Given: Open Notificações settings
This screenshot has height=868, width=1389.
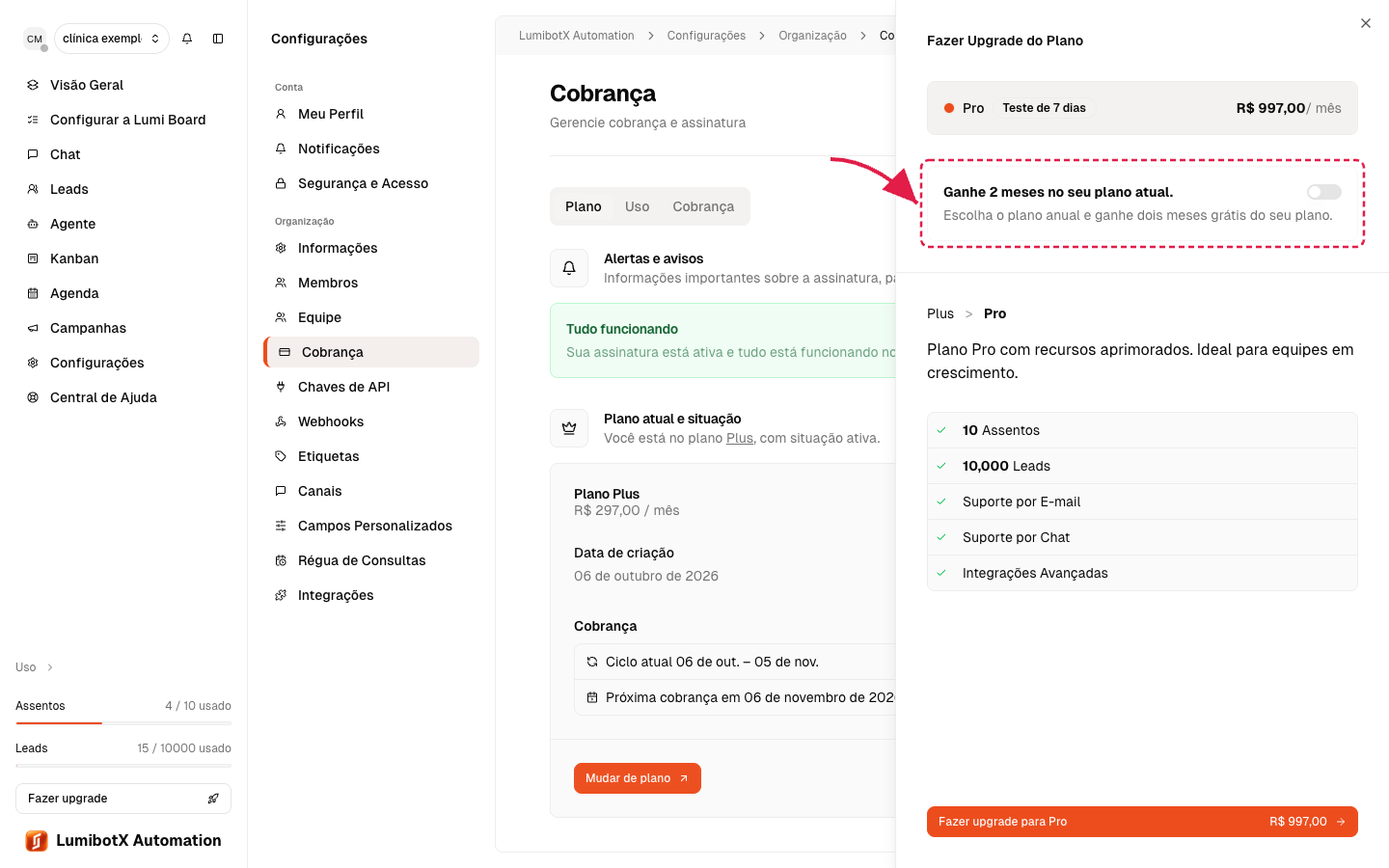Looking at the screenshot, I should coord(371,149).
